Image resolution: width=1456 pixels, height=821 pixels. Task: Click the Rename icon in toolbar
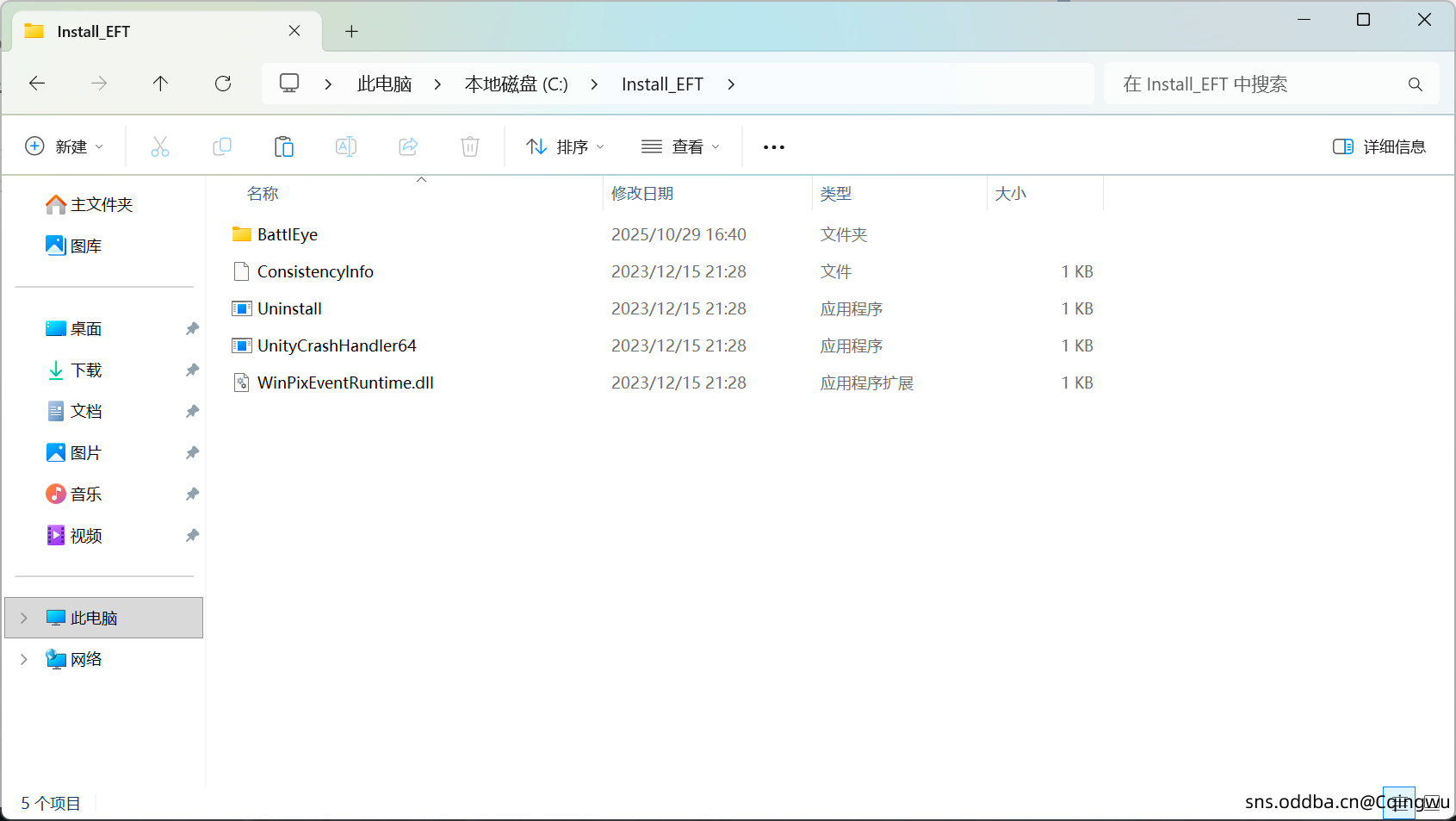[x=346, y=146]
